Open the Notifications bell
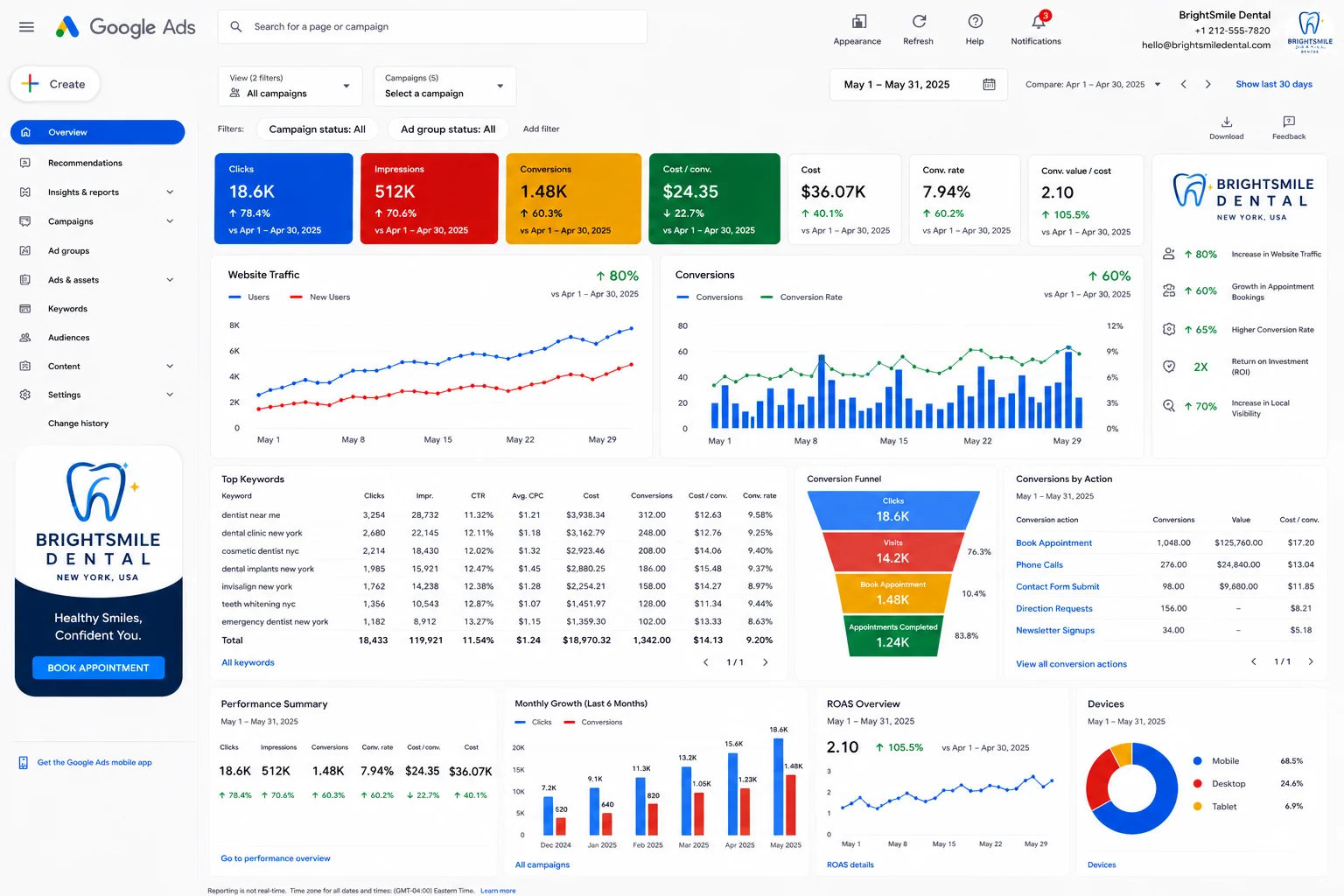The image size is (1344, 896). pos(1038,21)
